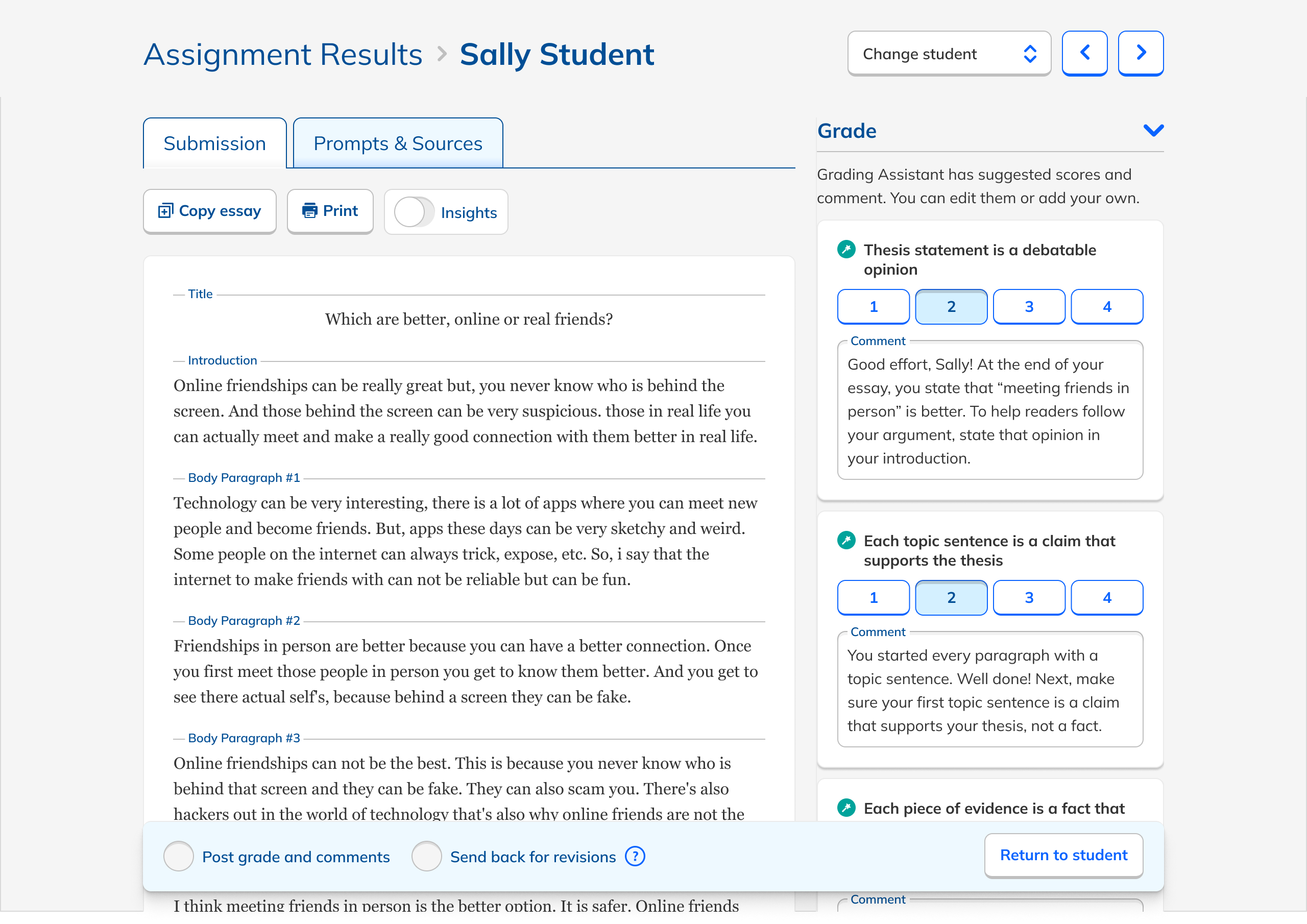Collapse the Grade panel chevron
The image size is (1307, 924).
pos(1153,131)
